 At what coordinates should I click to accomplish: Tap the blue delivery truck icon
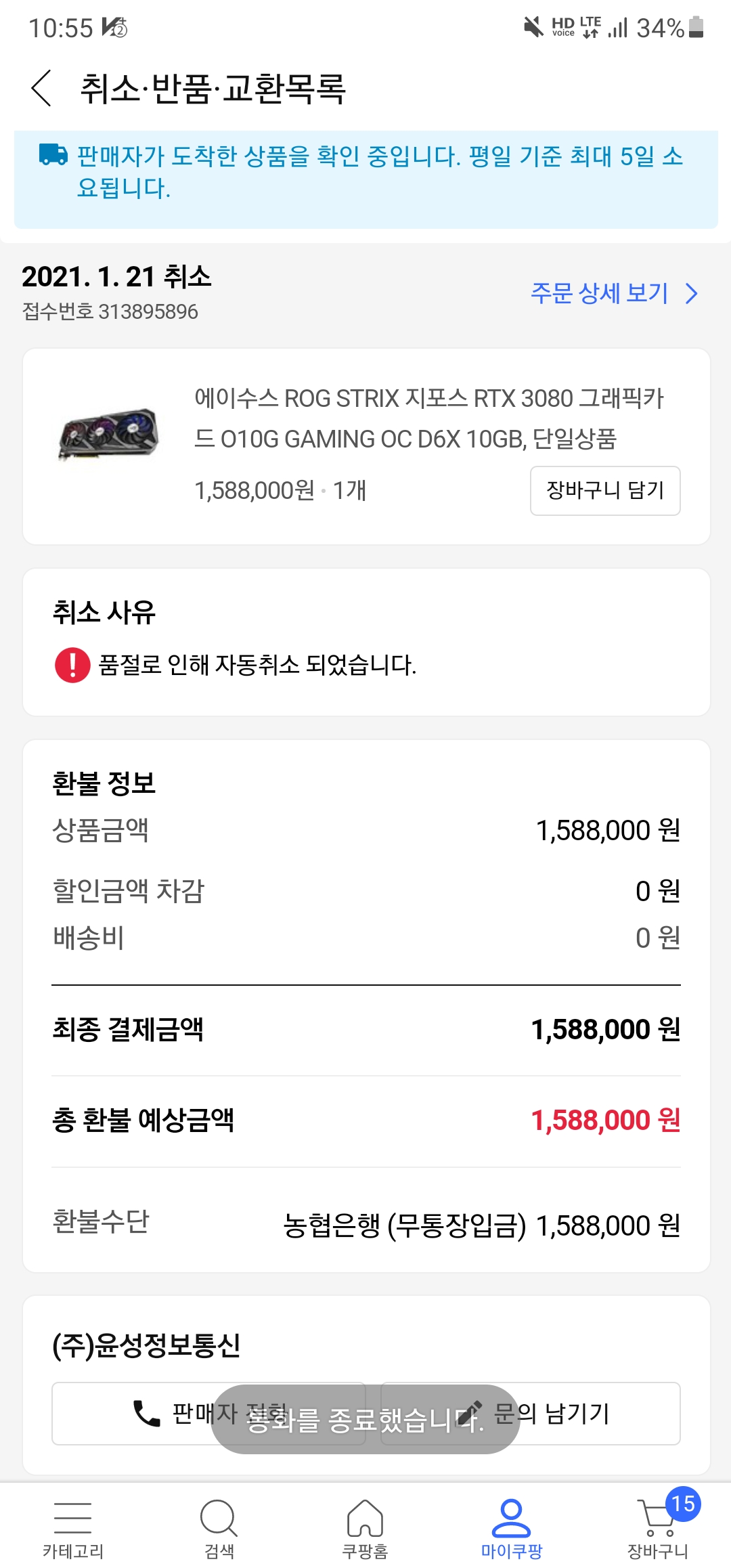53,155
